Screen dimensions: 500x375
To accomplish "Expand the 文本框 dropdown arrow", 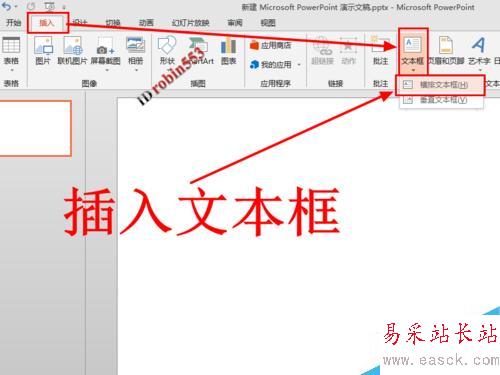I will point(413,70).
